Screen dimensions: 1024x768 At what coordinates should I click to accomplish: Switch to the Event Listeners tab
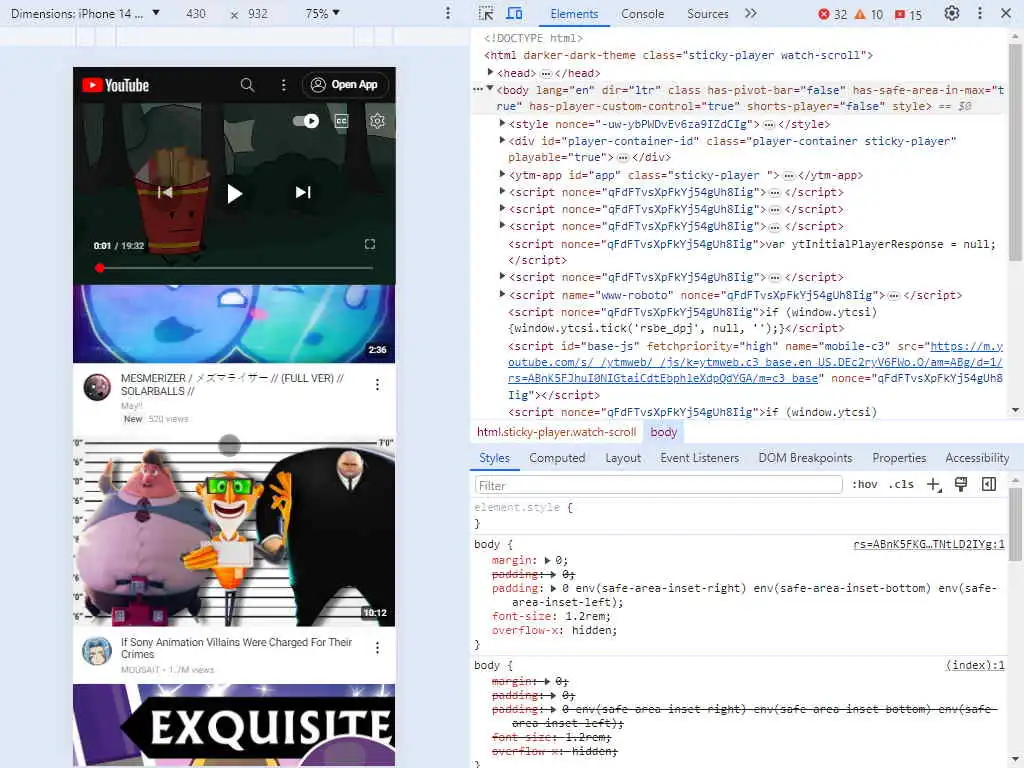click(x=699, y=458)
